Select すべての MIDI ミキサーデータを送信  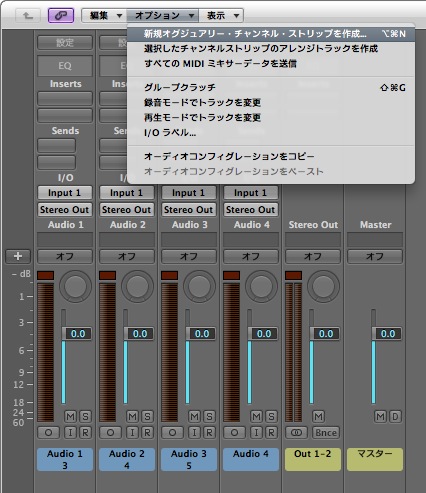point(271,64)
